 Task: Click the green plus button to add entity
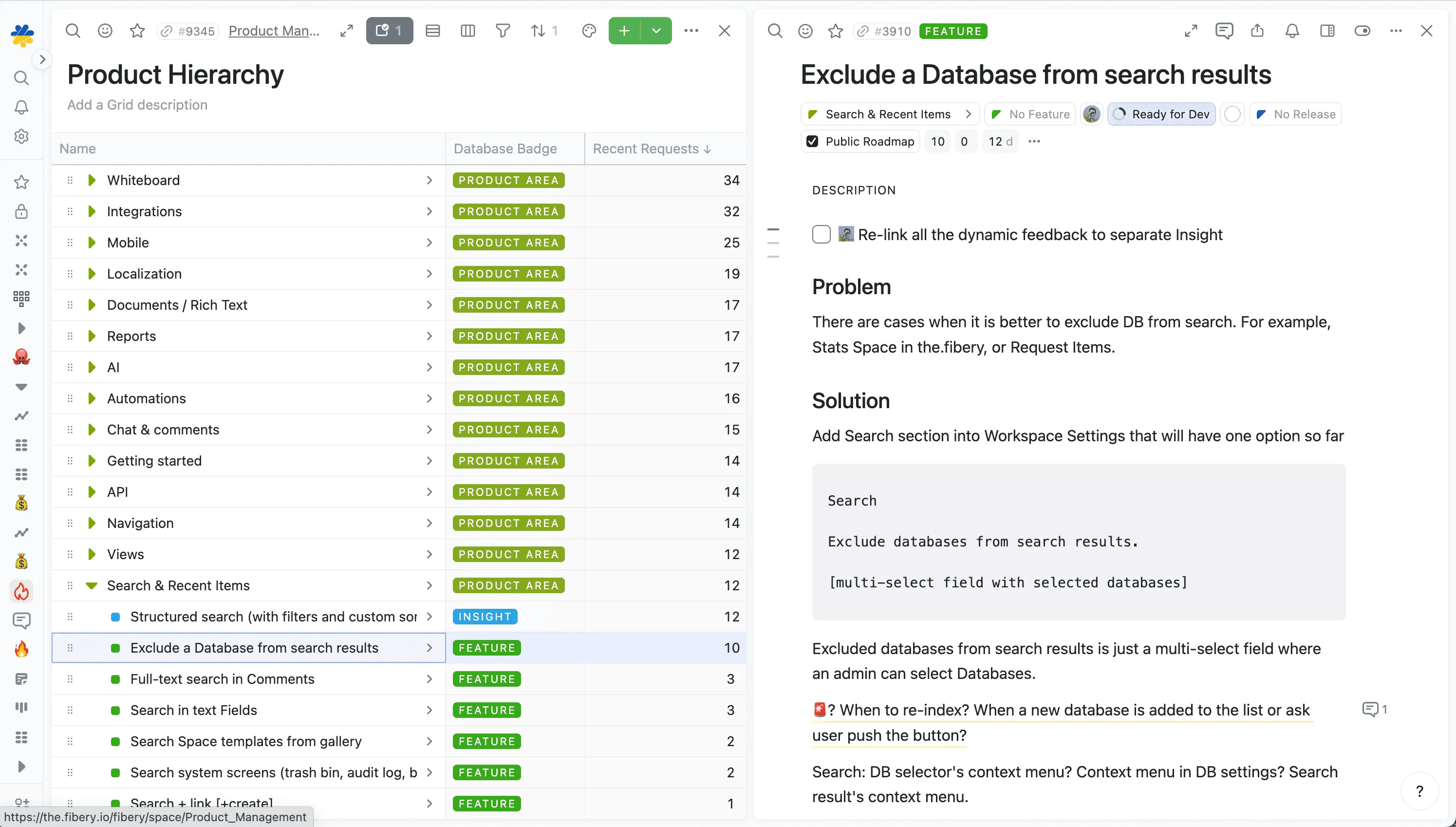point(624,31)
